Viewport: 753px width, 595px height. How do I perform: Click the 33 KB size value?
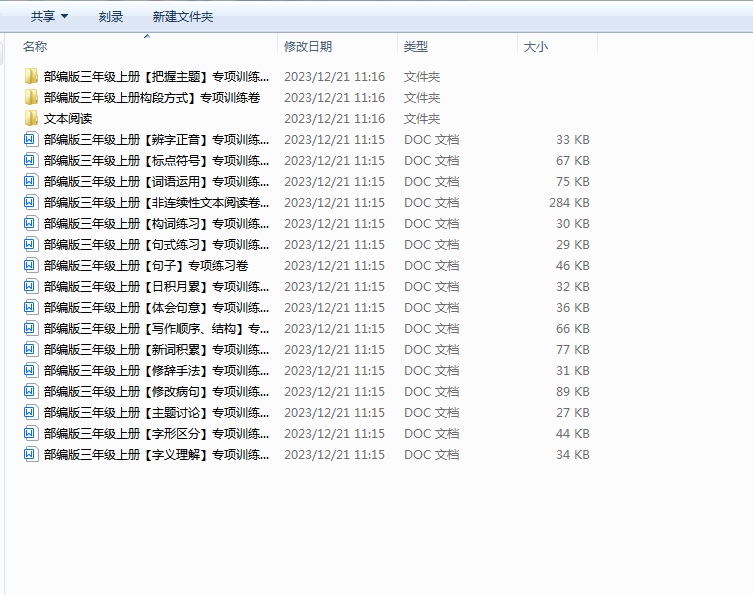572,139
